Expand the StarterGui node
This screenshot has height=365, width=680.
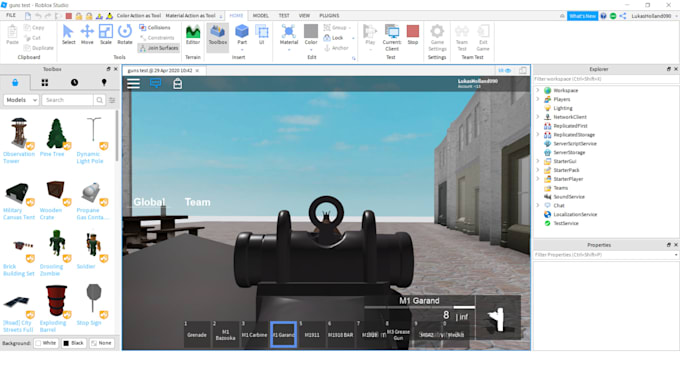click(x=538, y=161)
